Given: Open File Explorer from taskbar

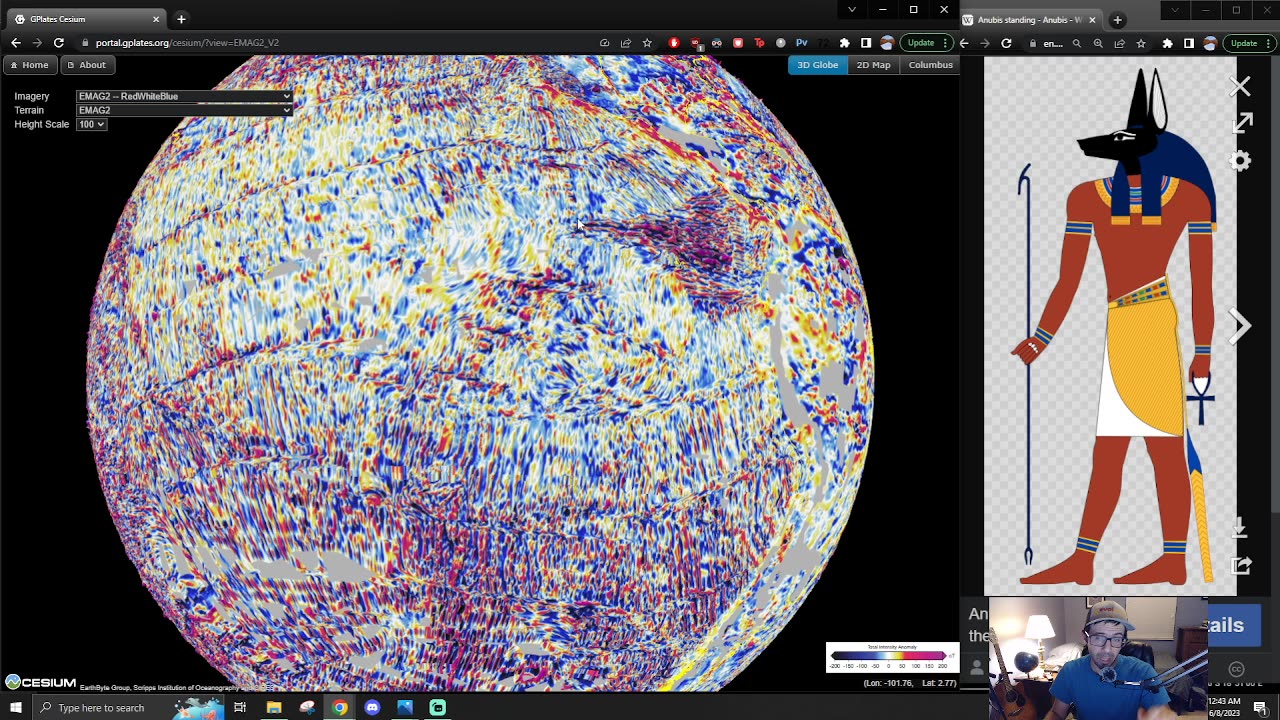Looking at the screenshot, I should (x=273, y=708).
